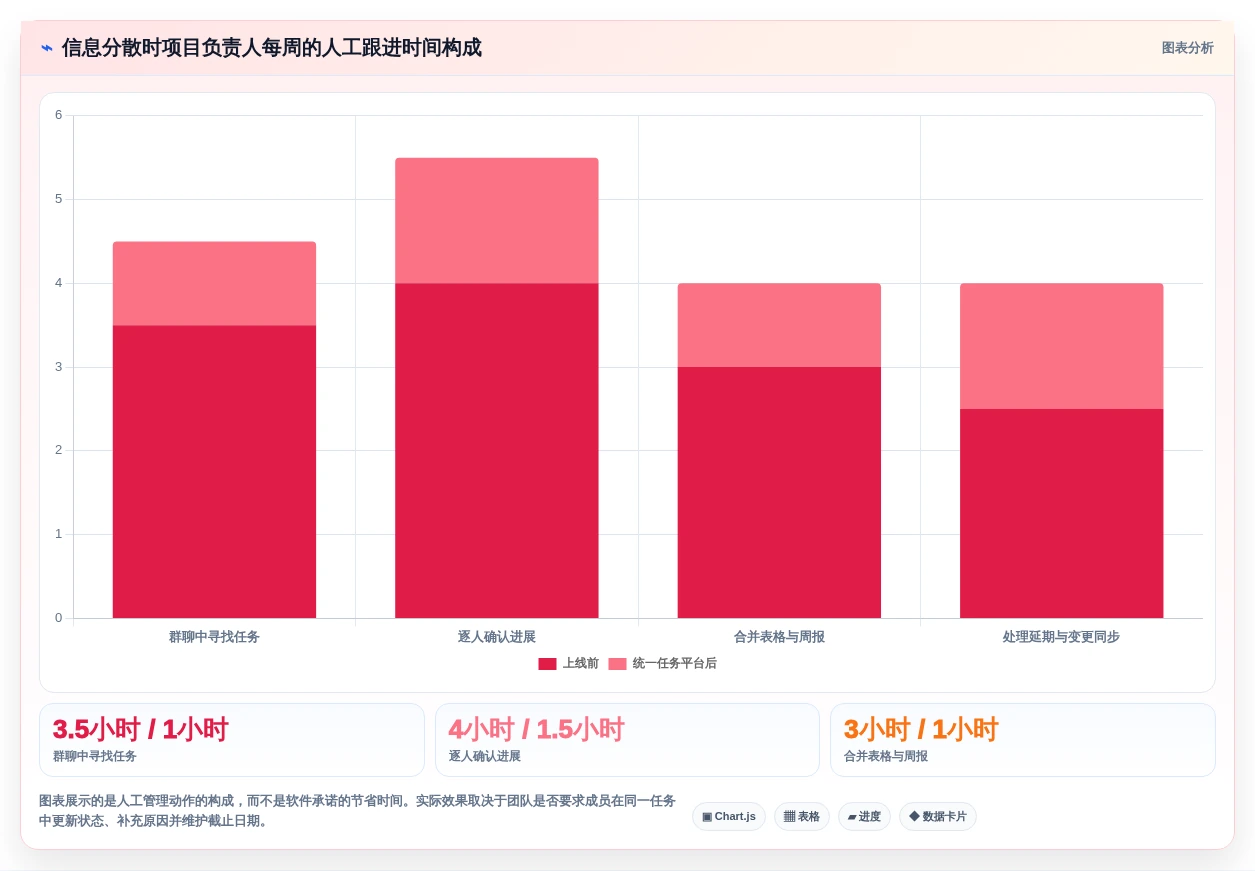Click the dark red 群聊中寻找任务 bar segment

coord(214,471)
